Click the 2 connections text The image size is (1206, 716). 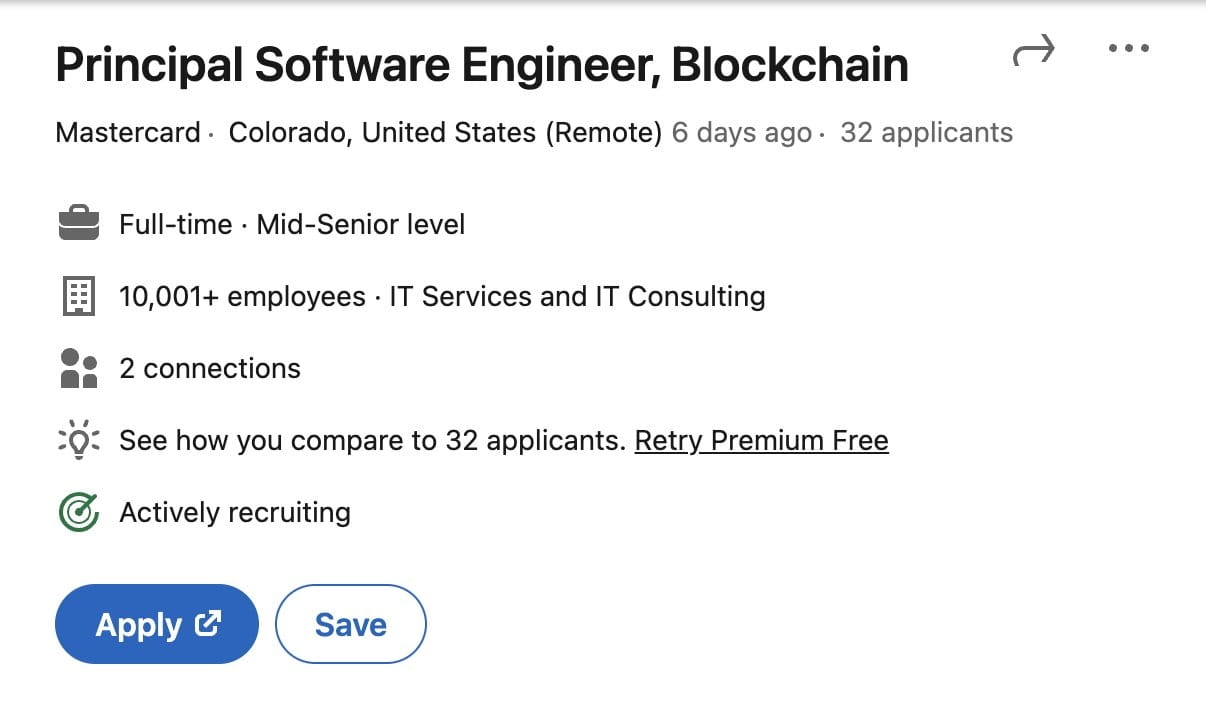tap(210, 368)
